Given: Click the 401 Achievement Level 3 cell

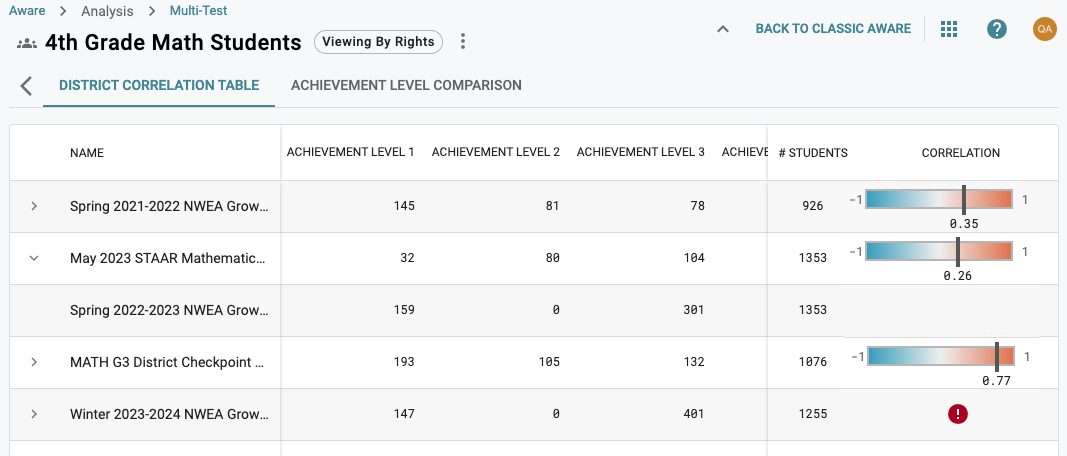Looking at the screenshot, I should (x=693, y=414).
